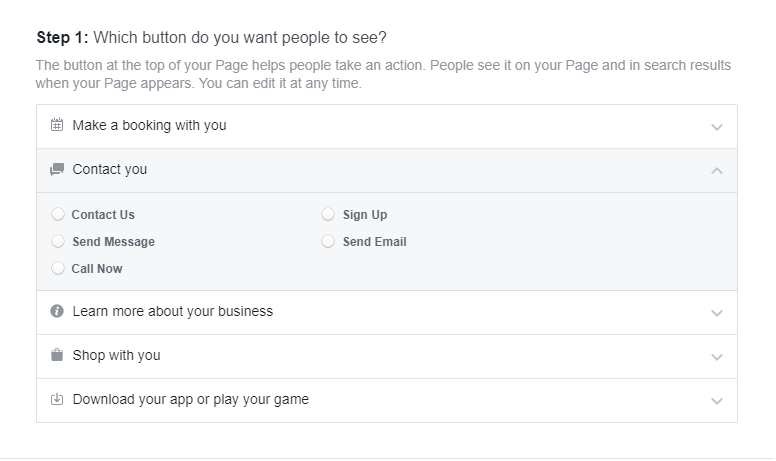
Task: Click the shopping bag icon beside Shop with you
Action: tap(57, 355)
